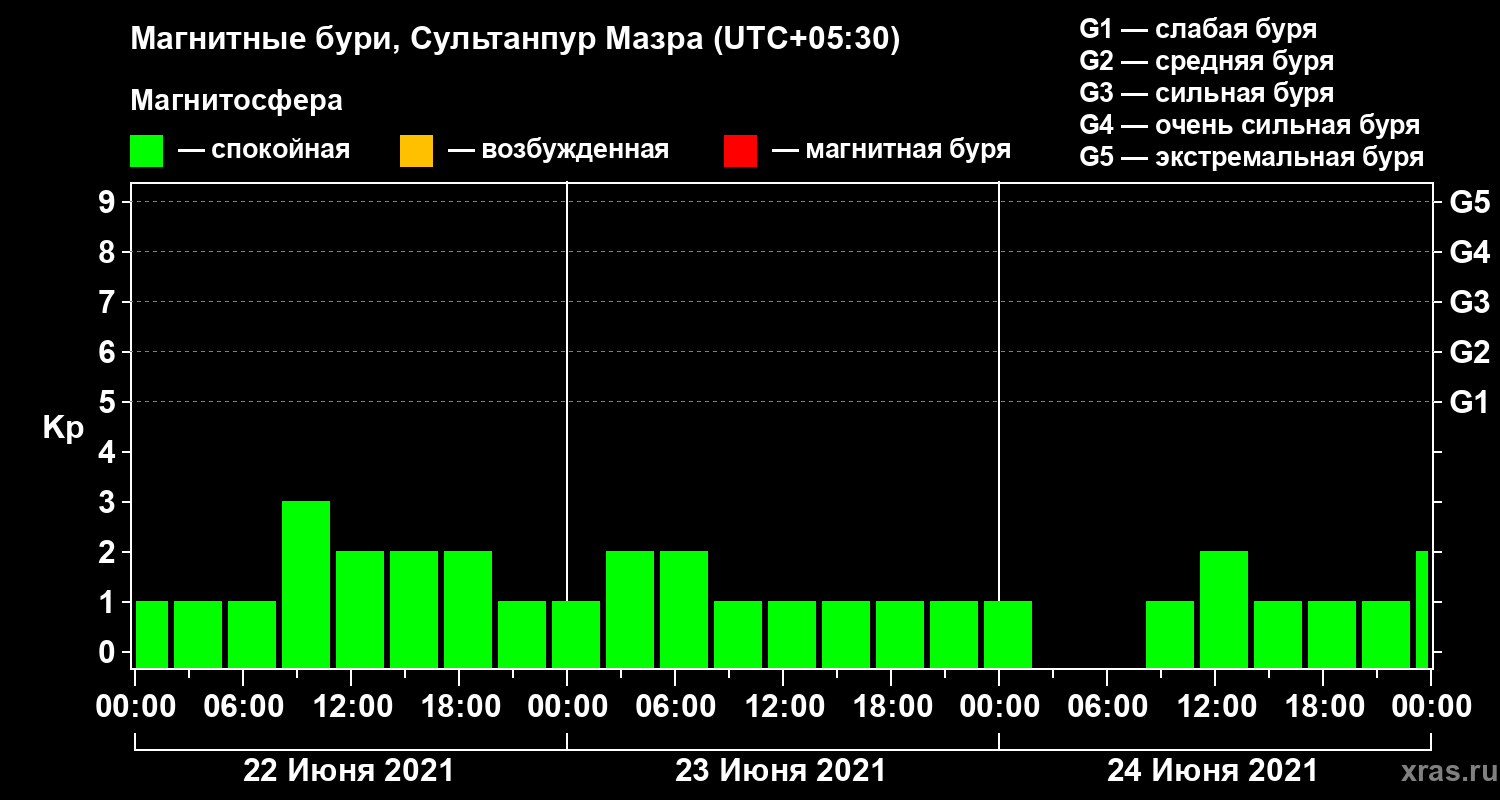The height and width of the screenshot is (800, 1500).
Task: Click the '— спокойная' legend label
Action: pos(264,151)
